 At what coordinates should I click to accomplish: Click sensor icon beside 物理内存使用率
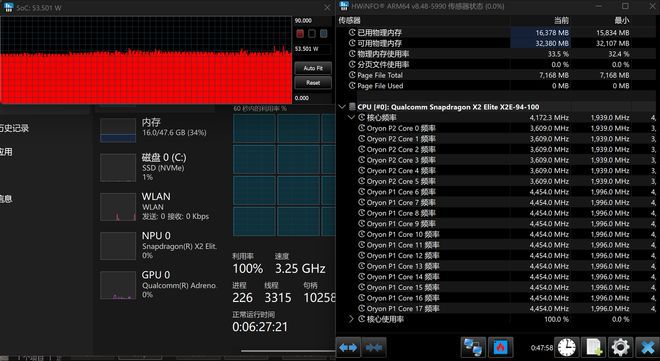click(x=352, y=54)
